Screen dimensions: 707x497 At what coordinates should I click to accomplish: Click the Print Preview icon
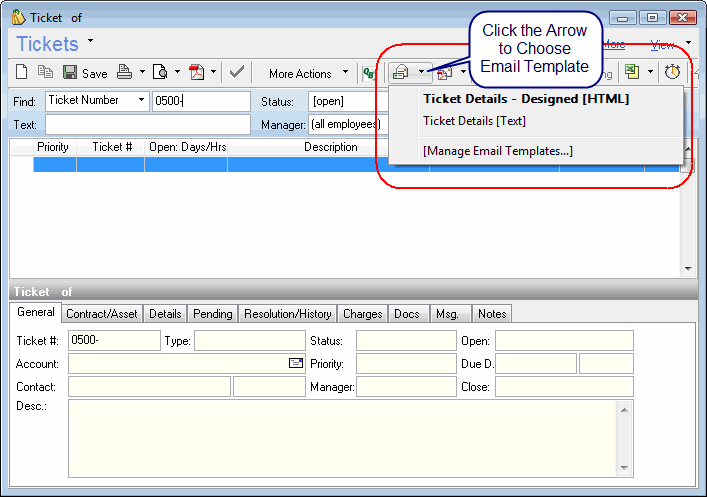coord(160,73)
